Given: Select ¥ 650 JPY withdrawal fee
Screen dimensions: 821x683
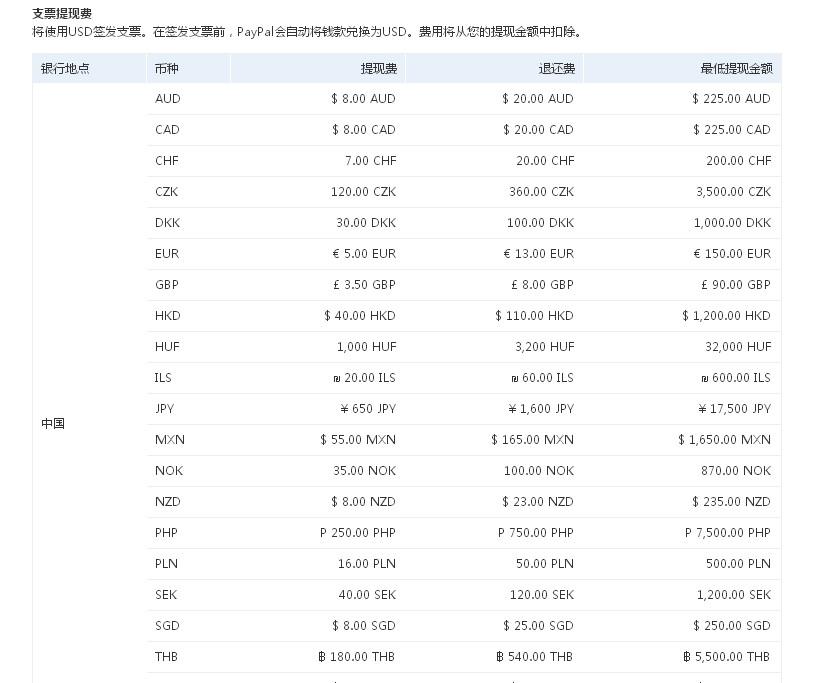Looking at the screenshot, I should (368, 409).
